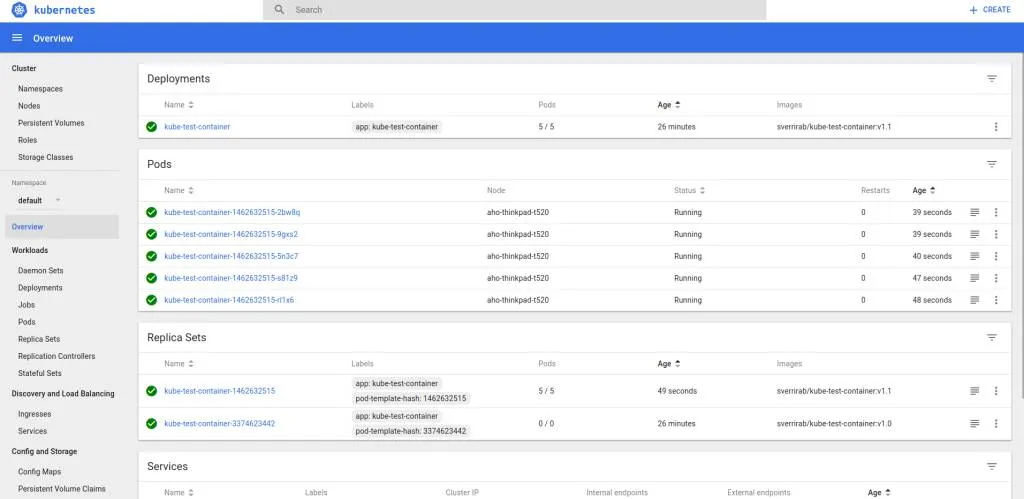Image resolution: width=1024 pixels, height=499 pixels.
Task: Click the filter icon in Pods card
Action: pyautogui.click(x=991, y=164)
